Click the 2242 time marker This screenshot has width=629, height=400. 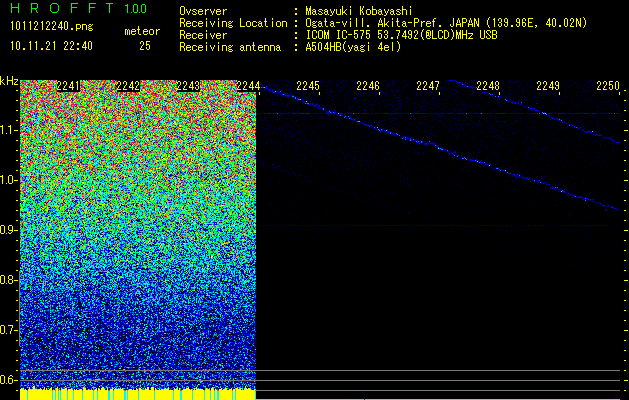pos(128,86)
